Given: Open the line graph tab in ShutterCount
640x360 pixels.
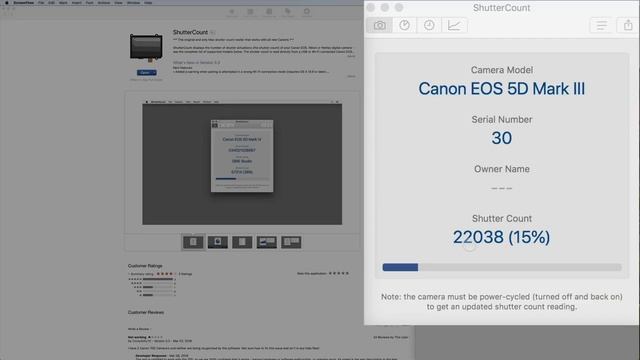Looking at the screenshot, I should tap(454, 25).
